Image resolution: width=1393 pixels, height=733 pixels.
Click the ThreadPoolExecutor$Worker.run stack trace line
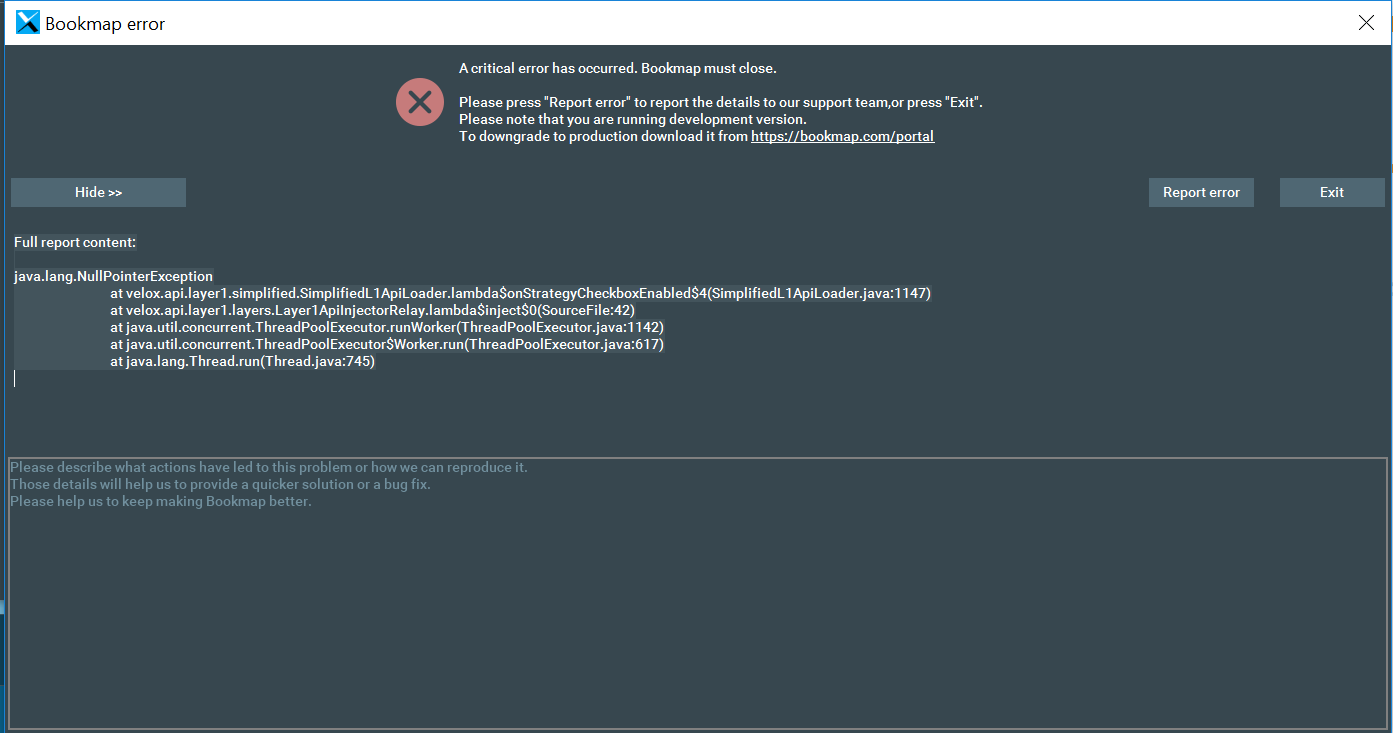coord(387,344)
